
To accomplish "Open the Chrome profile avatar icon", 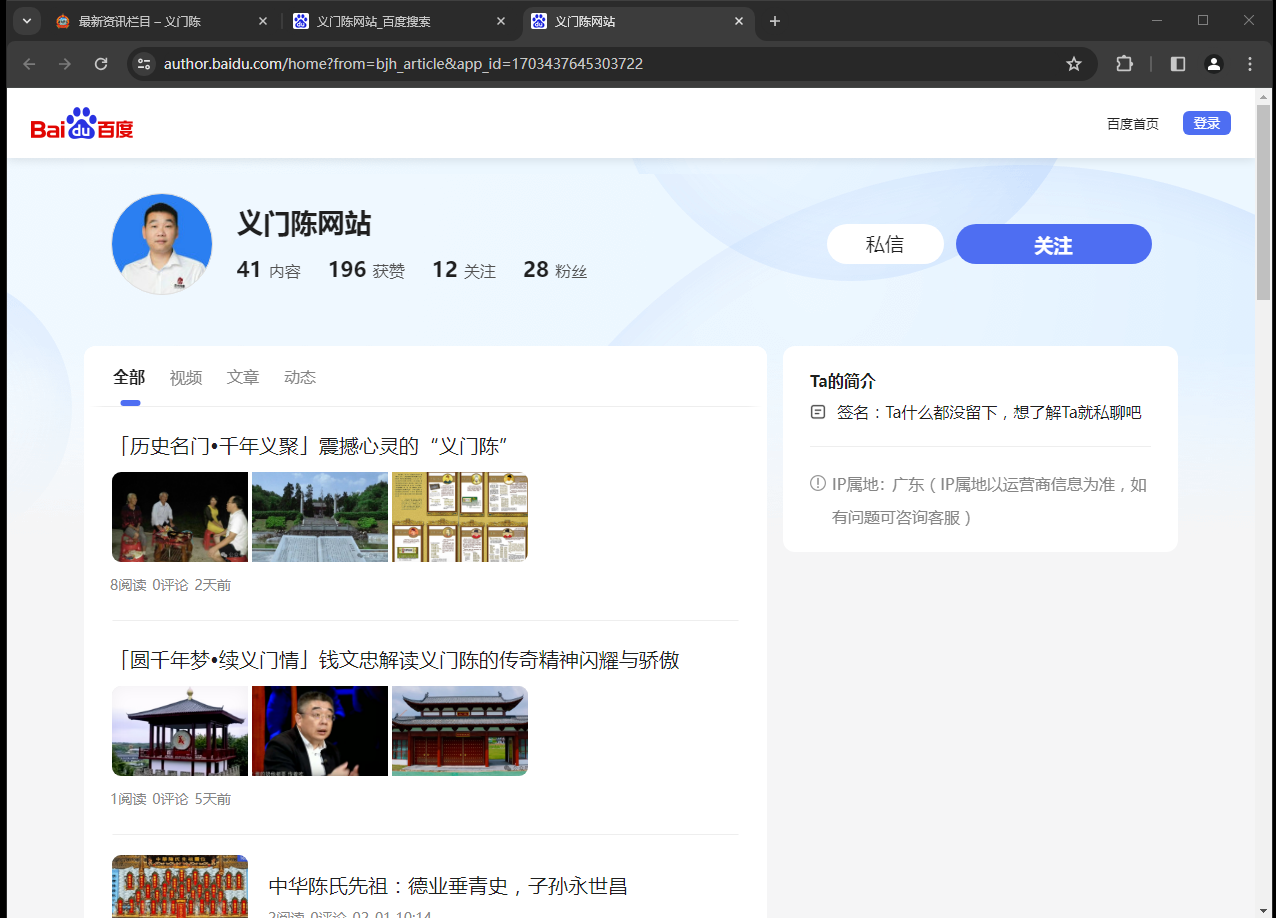I will [1214, 64].
